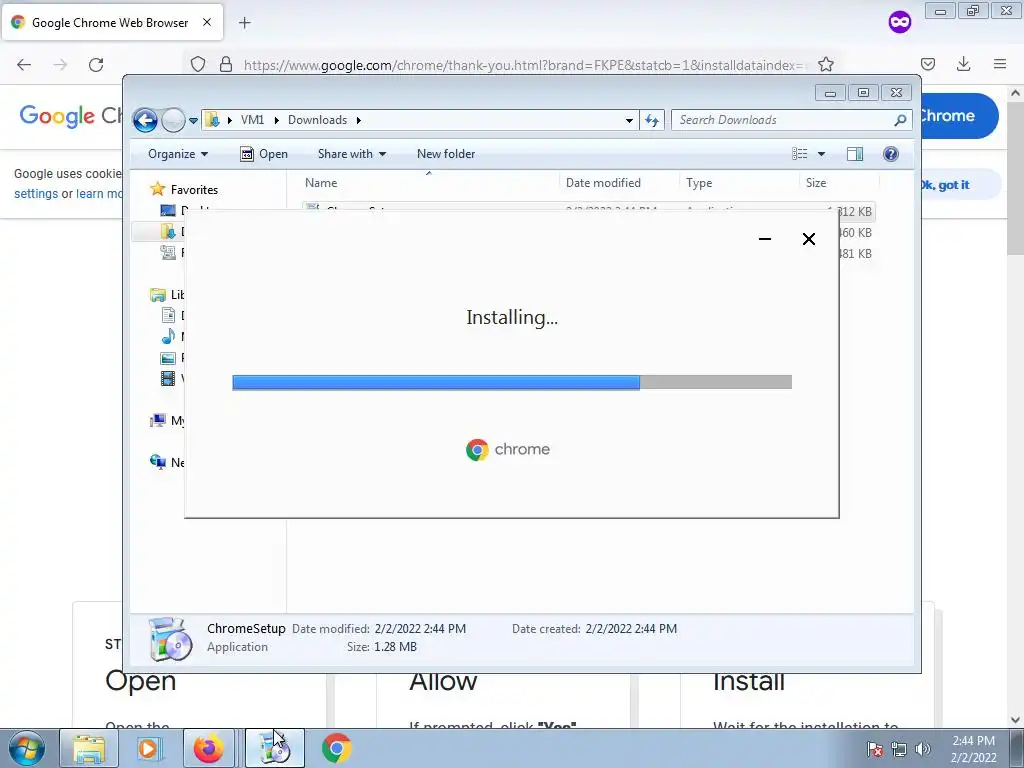Click the Explorer refresh button
This screenshot has width=1024, height=768.
click(652, 120)
